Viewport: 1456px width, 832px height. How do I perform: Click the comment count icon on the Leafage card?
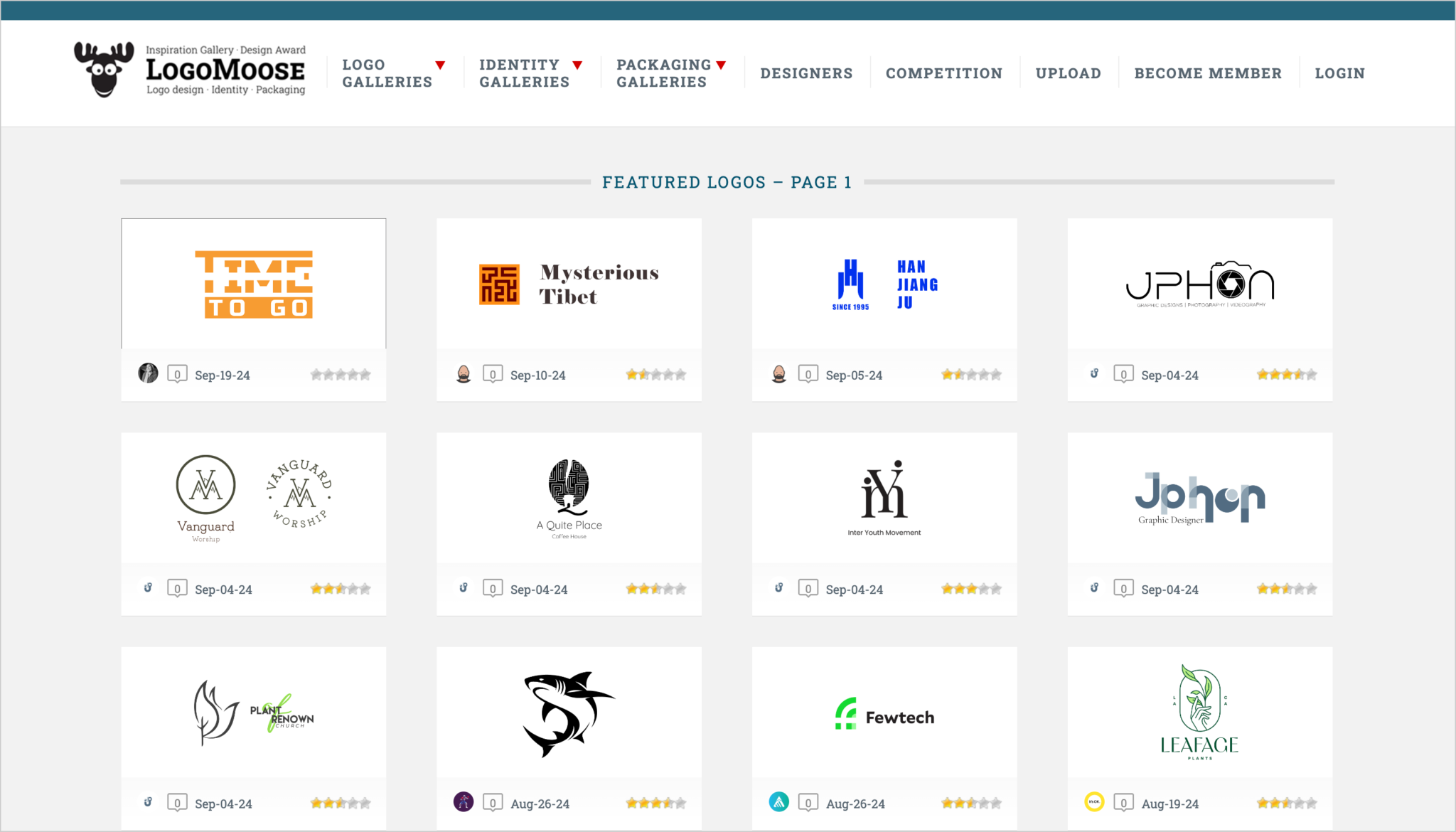(x=1123, y=802)
